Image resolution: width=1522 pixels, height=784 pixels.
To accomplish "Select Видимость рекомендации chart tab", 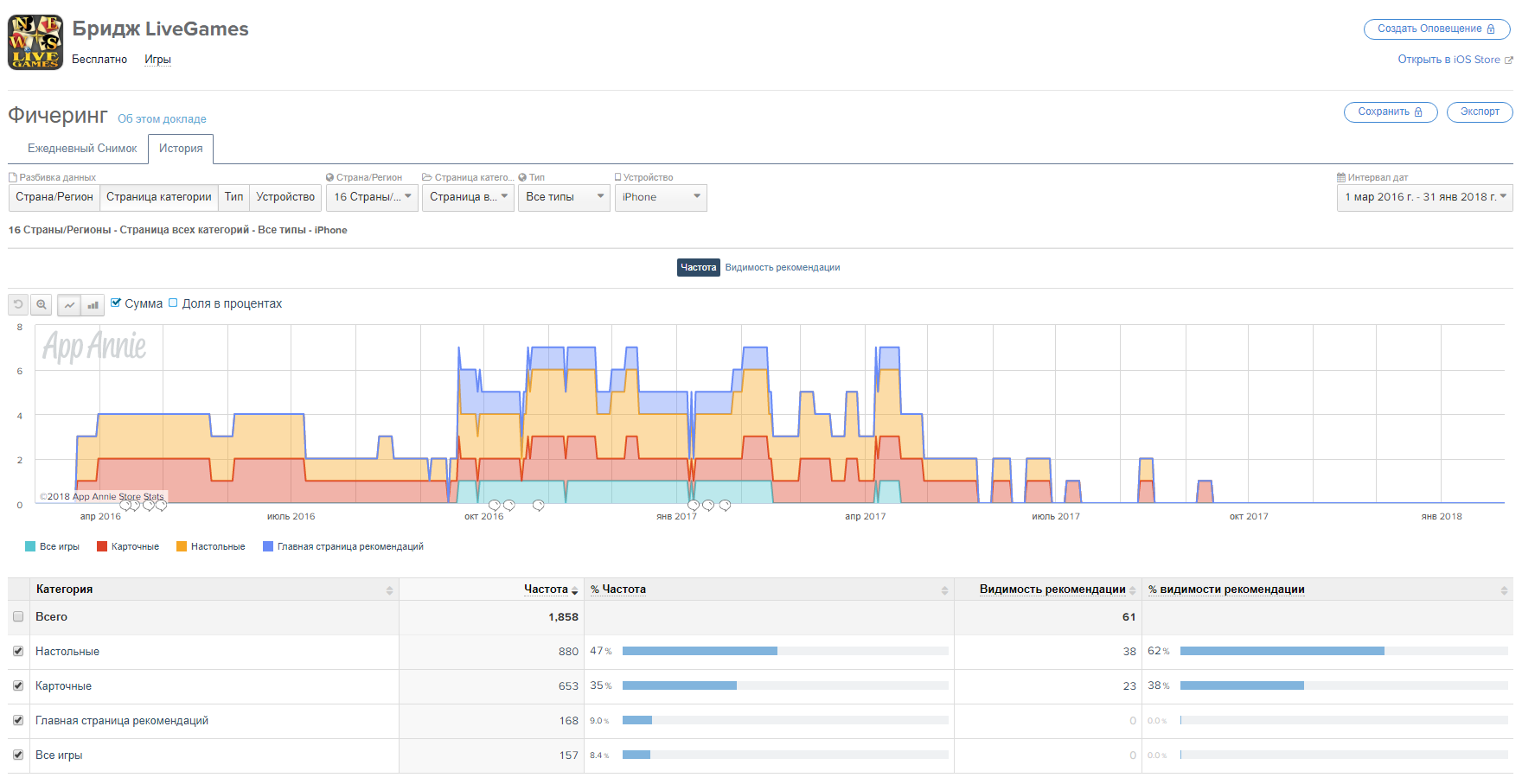I will tap(782, 268).
